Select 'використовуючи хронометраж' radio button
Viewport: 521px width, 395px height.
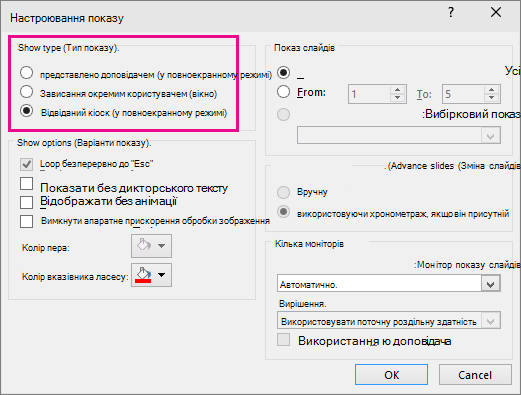tap(283, 212)
